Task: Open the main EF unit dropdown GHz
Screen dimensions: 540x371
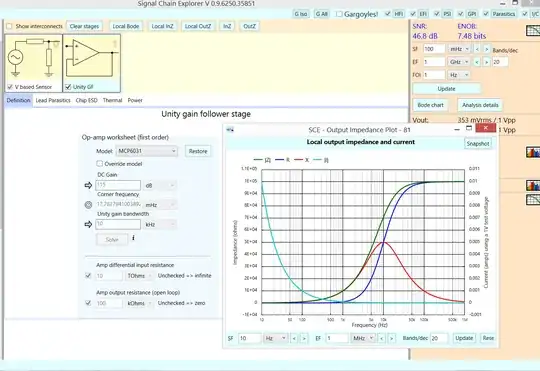Action: pyautogui.click(x=459, y=62)
